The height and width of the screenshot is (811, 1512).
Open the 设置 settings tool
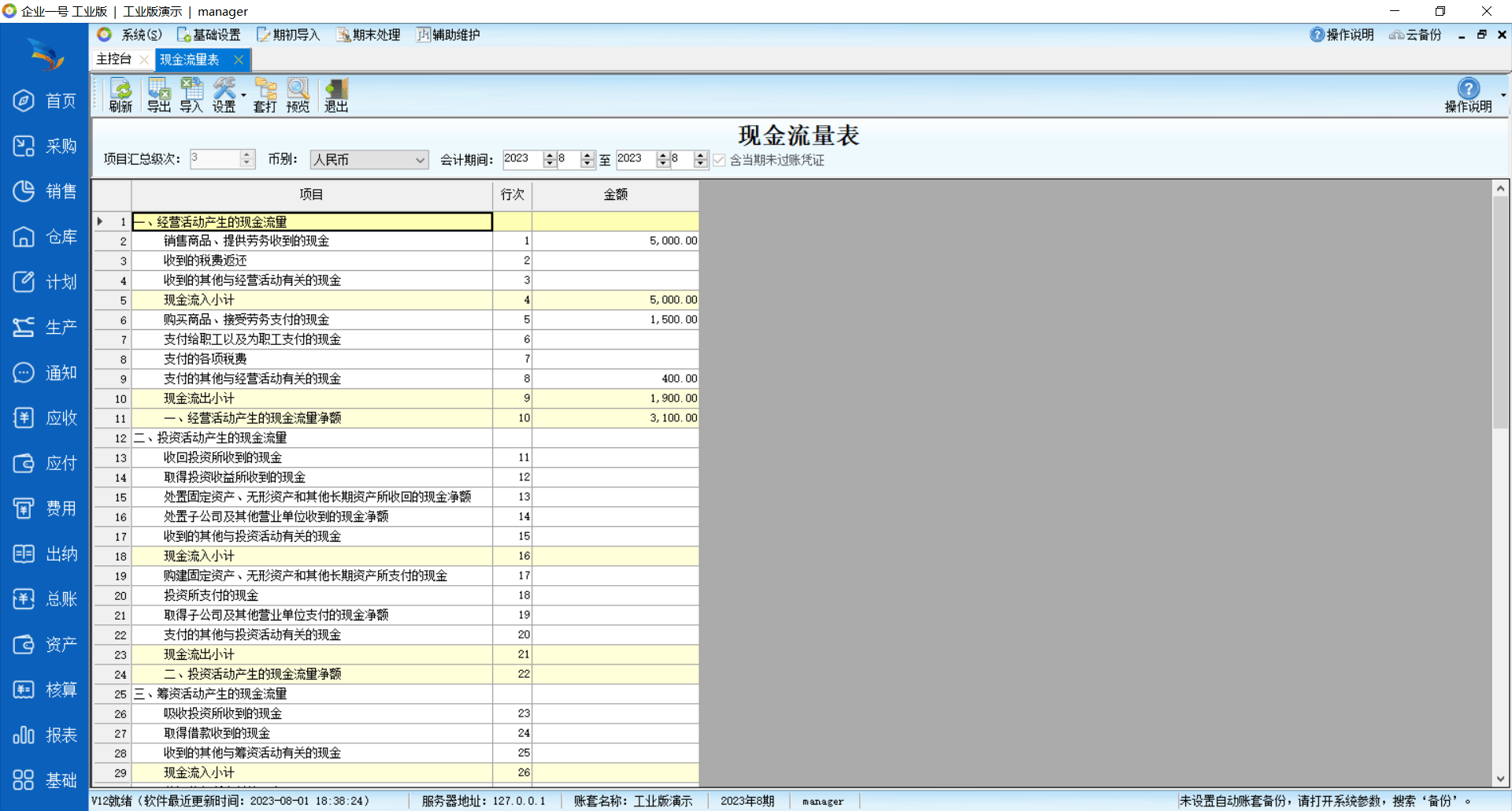point(224,95)
